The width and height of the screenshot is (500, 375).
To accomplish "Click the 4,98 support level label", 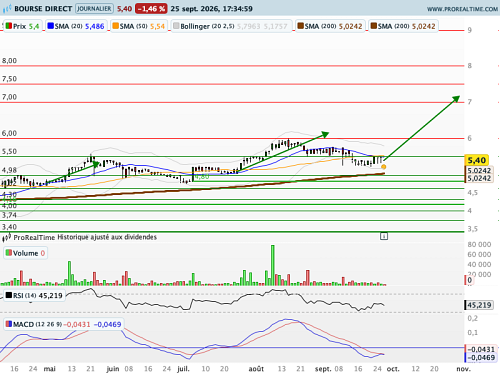I will pyautogui.click(x=9, y=170).
